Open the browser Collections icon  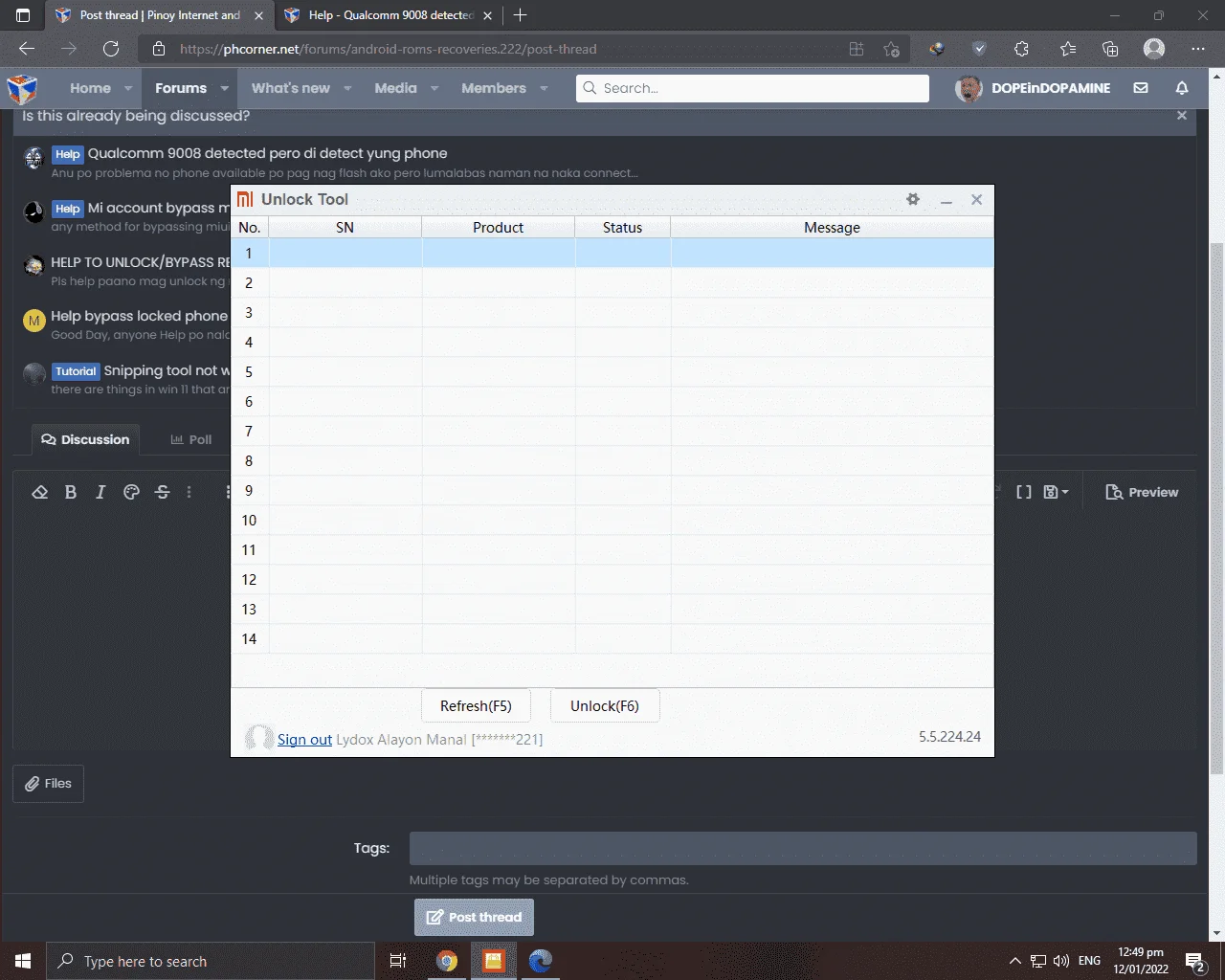[x=1110, y=49]
